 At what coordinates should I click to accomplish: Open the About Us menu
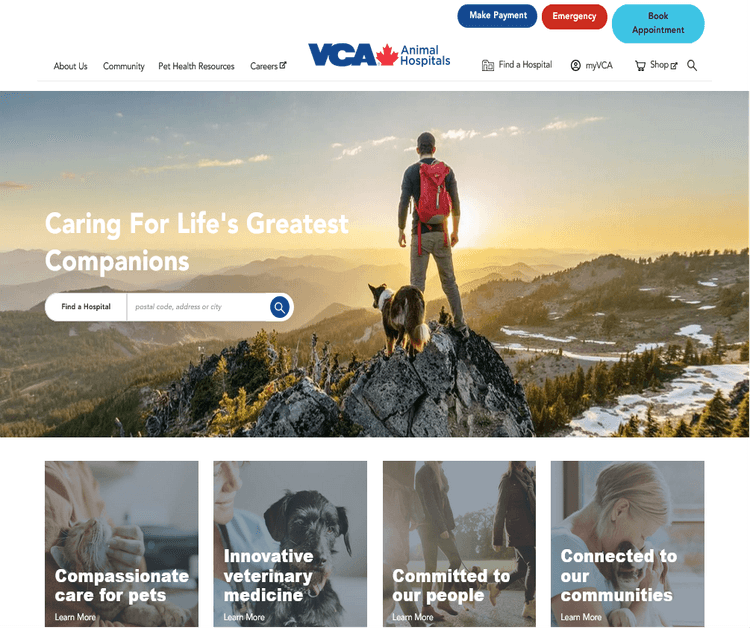[70, 66]
